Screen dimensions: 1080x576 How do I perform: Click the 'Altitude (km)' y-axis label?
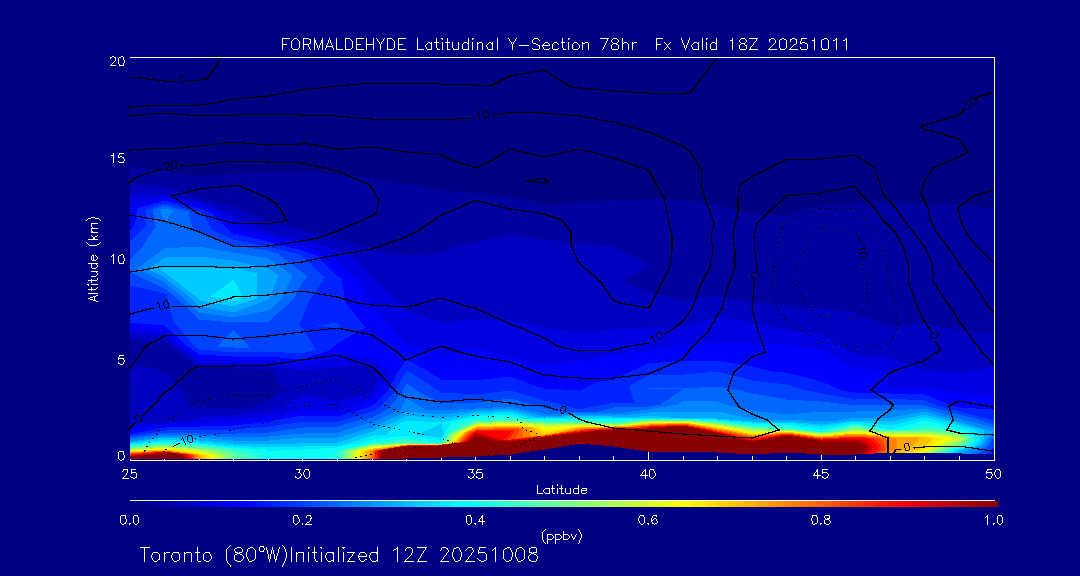pos(93,259)
